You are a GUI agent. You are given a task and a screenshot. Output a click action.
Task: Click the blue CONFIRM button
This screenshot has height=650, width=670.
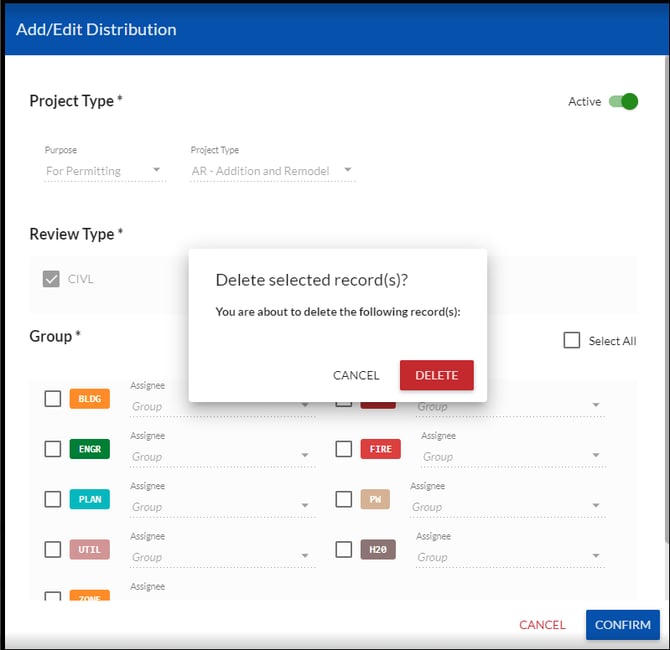pos(622,625)
